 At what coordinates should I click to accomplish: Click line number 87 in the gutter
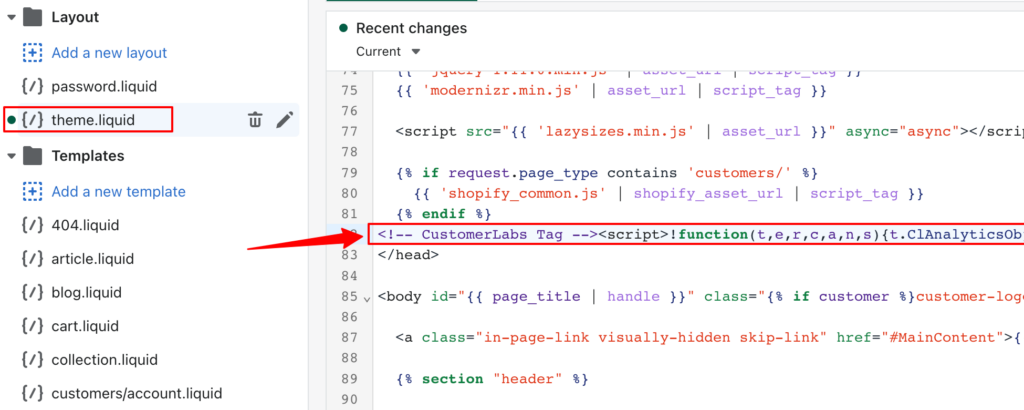click(349, 338)
